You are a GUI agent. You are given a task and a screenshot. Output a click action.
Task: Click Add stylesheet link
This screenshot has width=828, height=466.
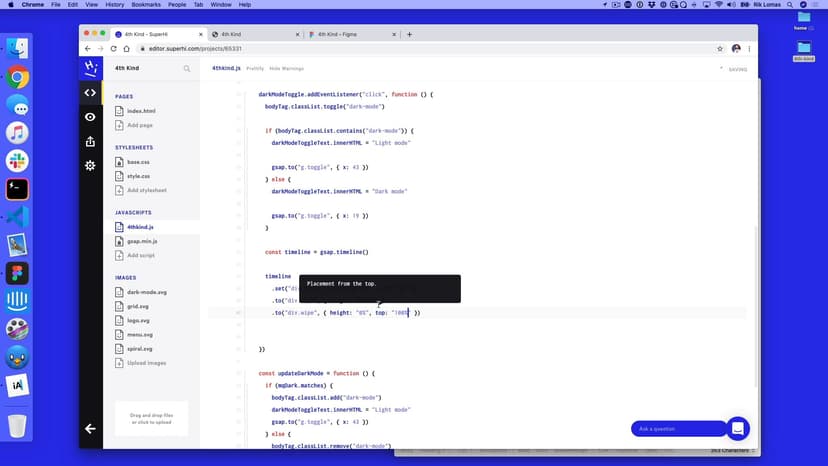coord(146,190)
